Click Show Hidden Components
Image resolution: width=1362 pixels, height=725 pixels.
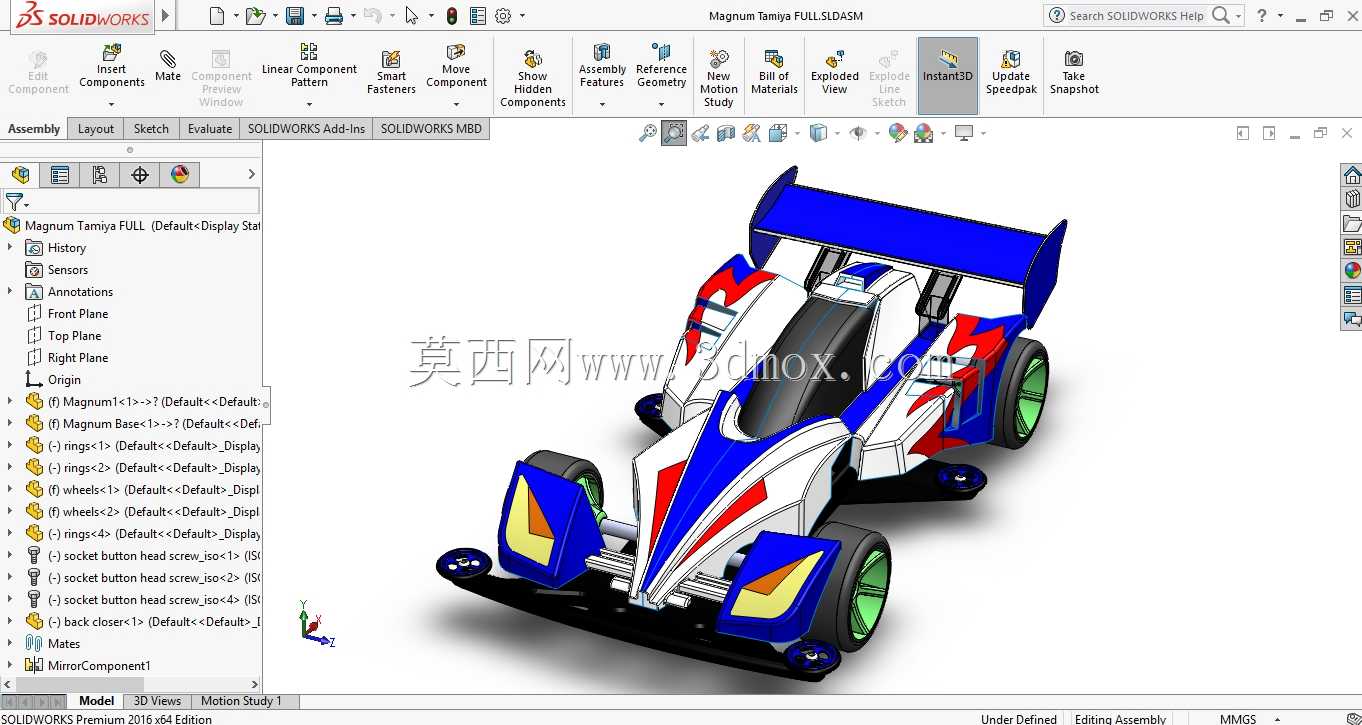(x=533, y=78)
